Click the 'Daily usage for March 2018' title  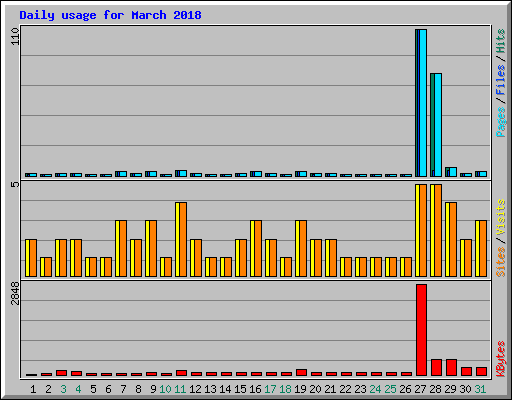coord(110,15)
